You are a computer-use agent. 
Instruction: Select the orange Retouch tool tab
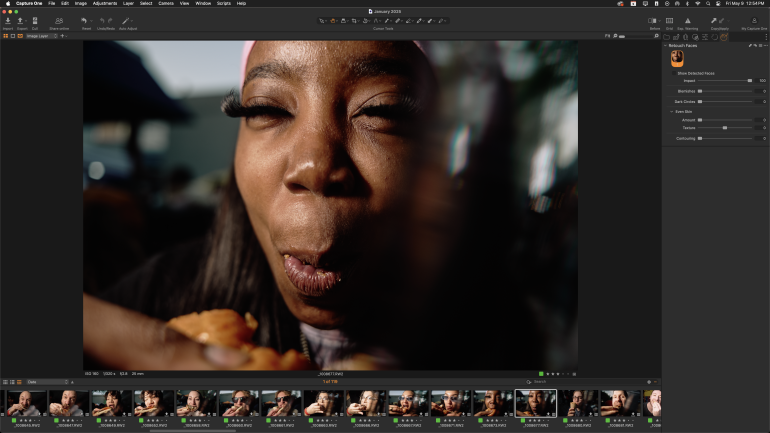point(724,37)
